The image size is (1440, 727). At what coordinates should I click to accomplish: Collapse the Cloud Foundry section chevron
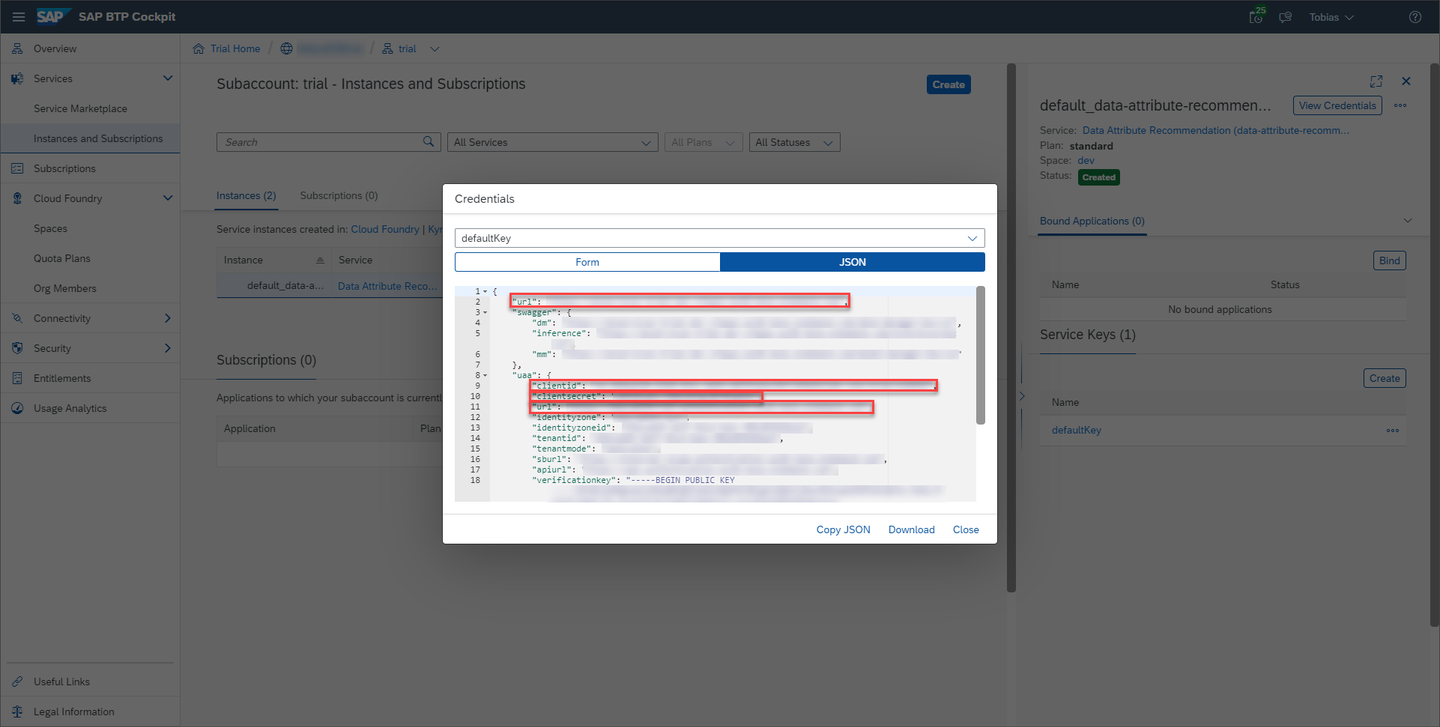pyautogui.click(x=167, y=199)
